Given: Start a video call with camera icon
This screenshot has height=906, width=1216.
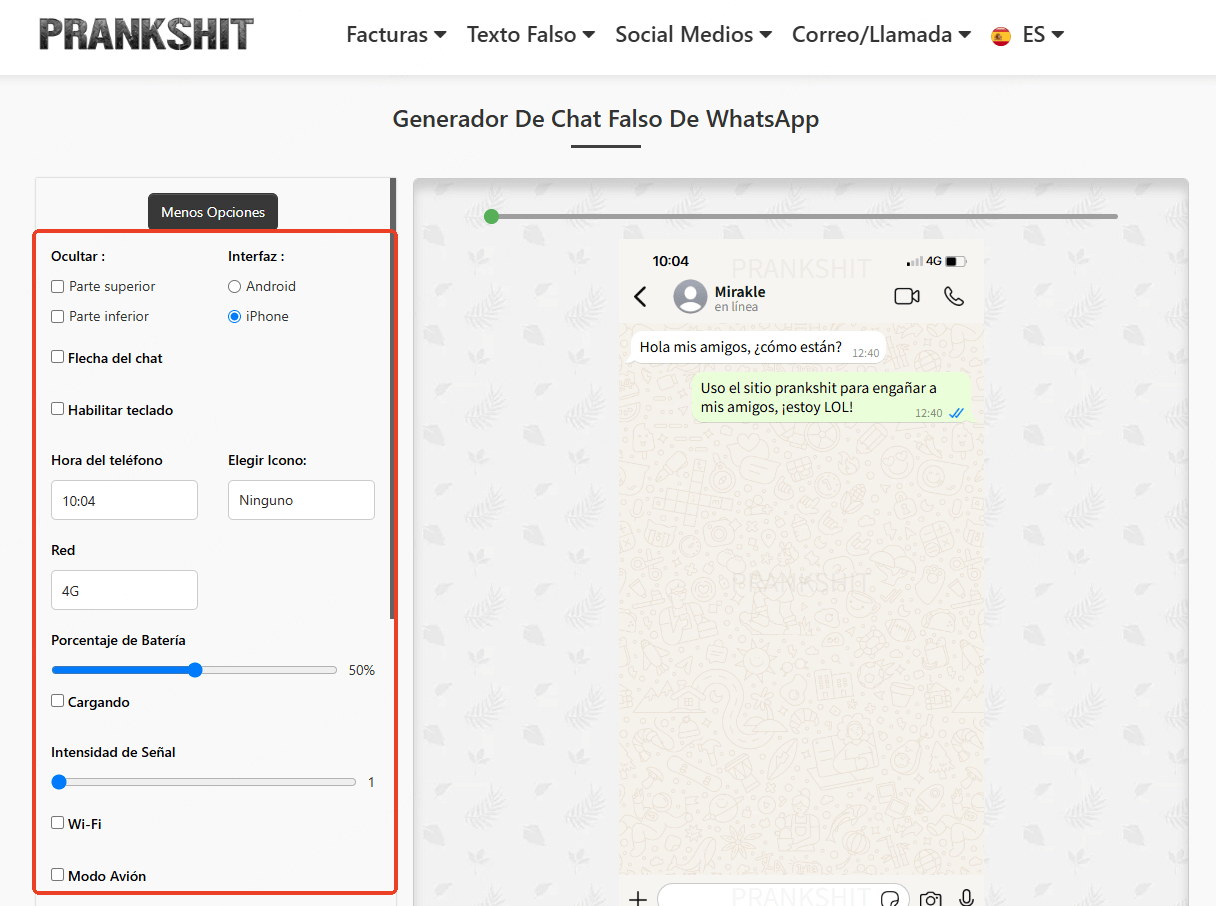Looking at the screenshot, I should click(907, 296).
